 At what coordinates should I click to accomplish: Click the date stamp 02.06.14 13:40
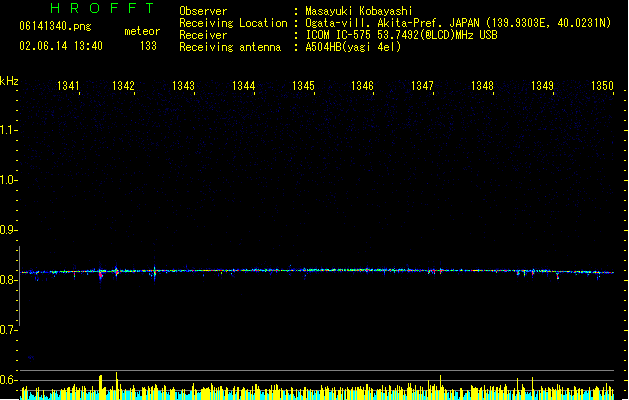coord(61,46)
